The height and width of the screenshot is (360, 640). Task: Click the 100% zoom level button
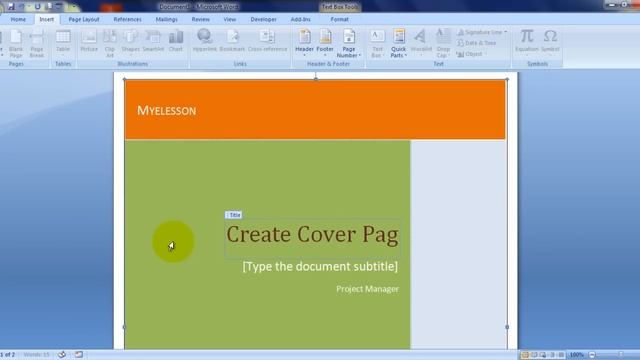point(576,355)
